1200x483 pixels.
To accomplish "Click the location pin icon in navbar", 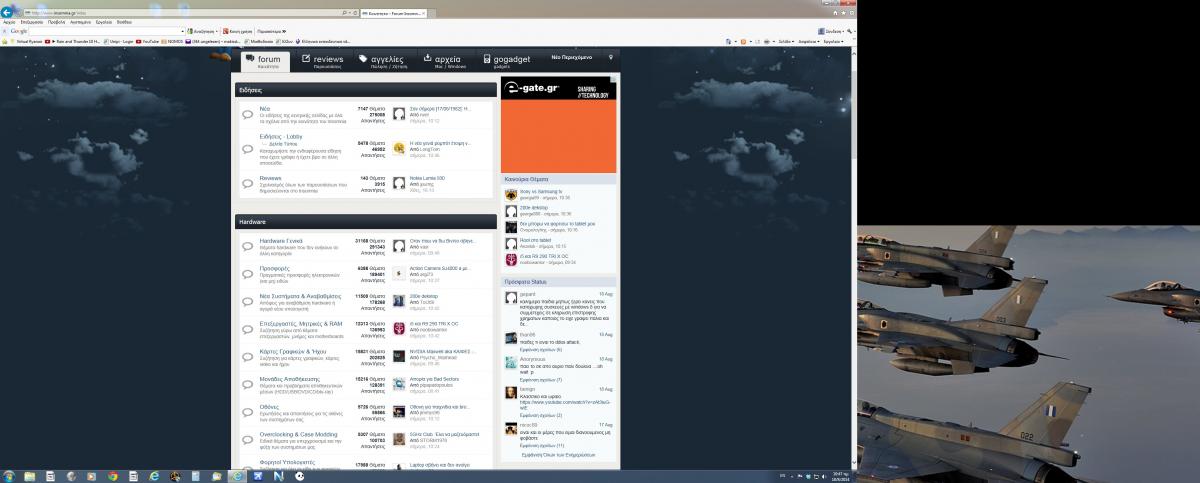I will [x=610, y=58].
